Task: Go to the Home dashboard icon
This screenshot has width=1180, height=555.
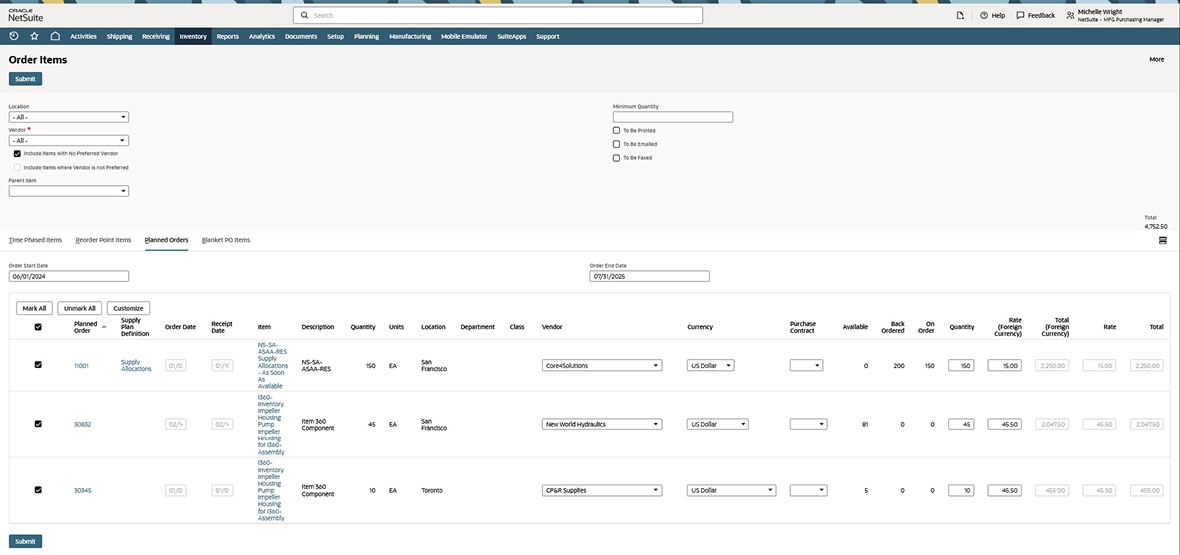Action: pyautogui.click(x=55, y=36)
